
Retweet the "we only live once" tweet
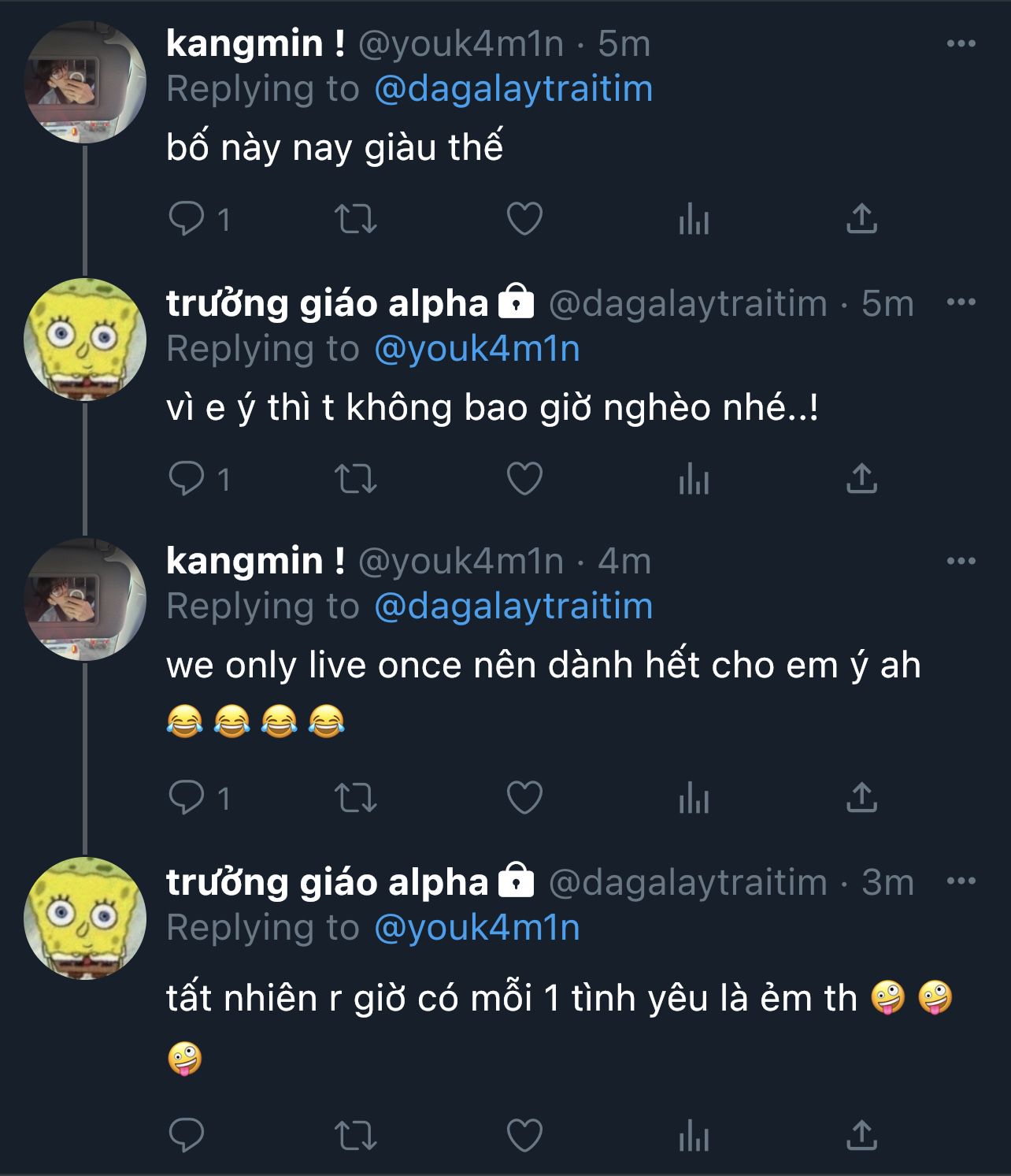(x=356, y=799)
